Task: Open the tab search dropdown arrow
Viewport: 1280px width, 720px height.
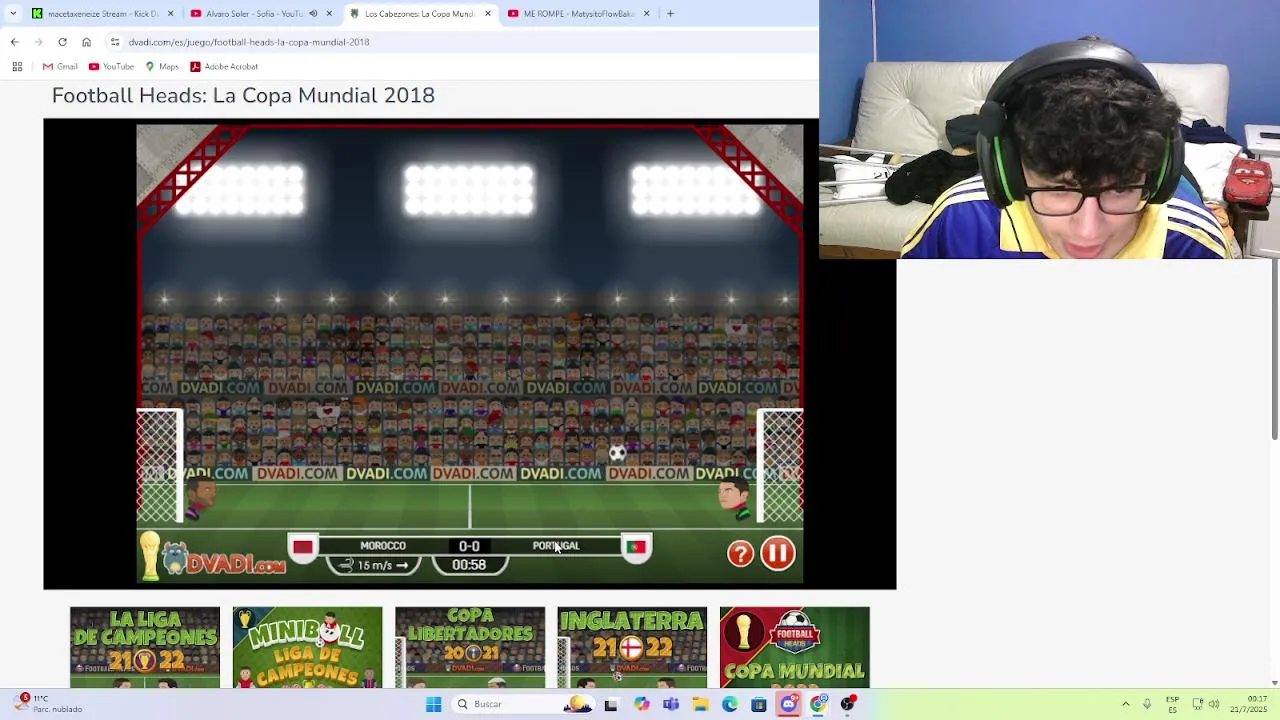Action: (x=13, y=14)
